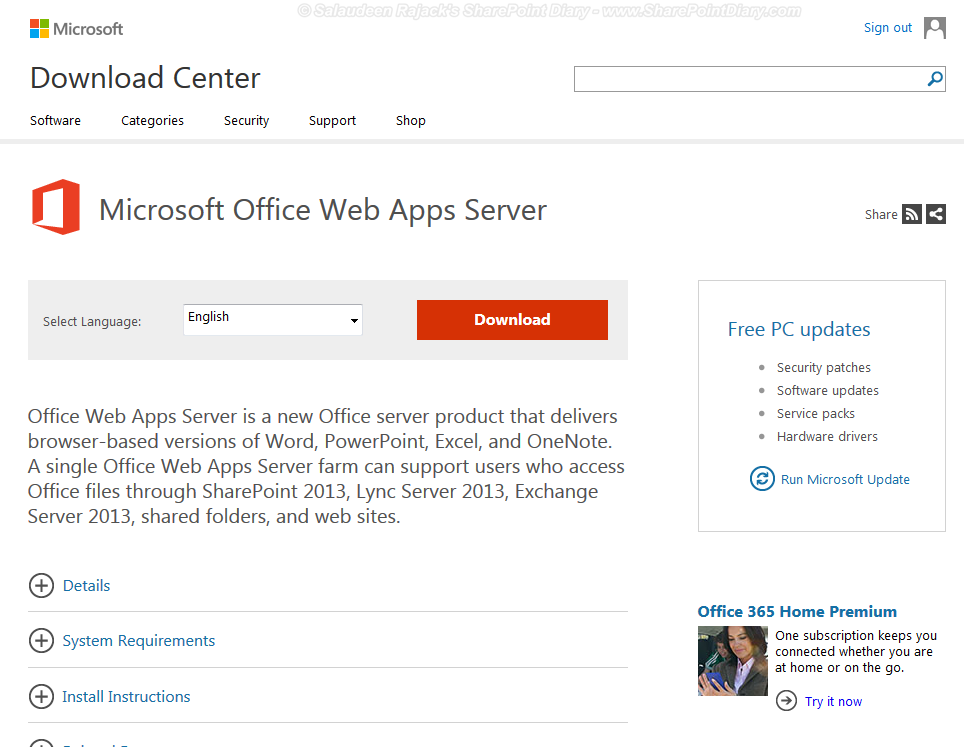
Task: Open the RSS feed share icon
Action: coord(912,214)
